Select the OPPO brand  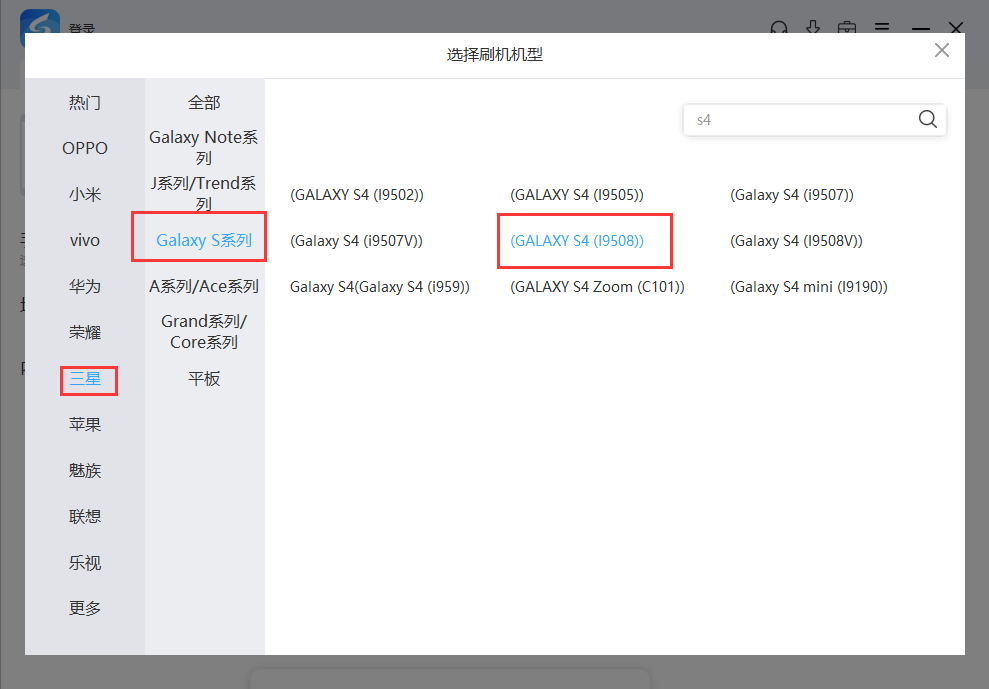click(x=85, y=148)
